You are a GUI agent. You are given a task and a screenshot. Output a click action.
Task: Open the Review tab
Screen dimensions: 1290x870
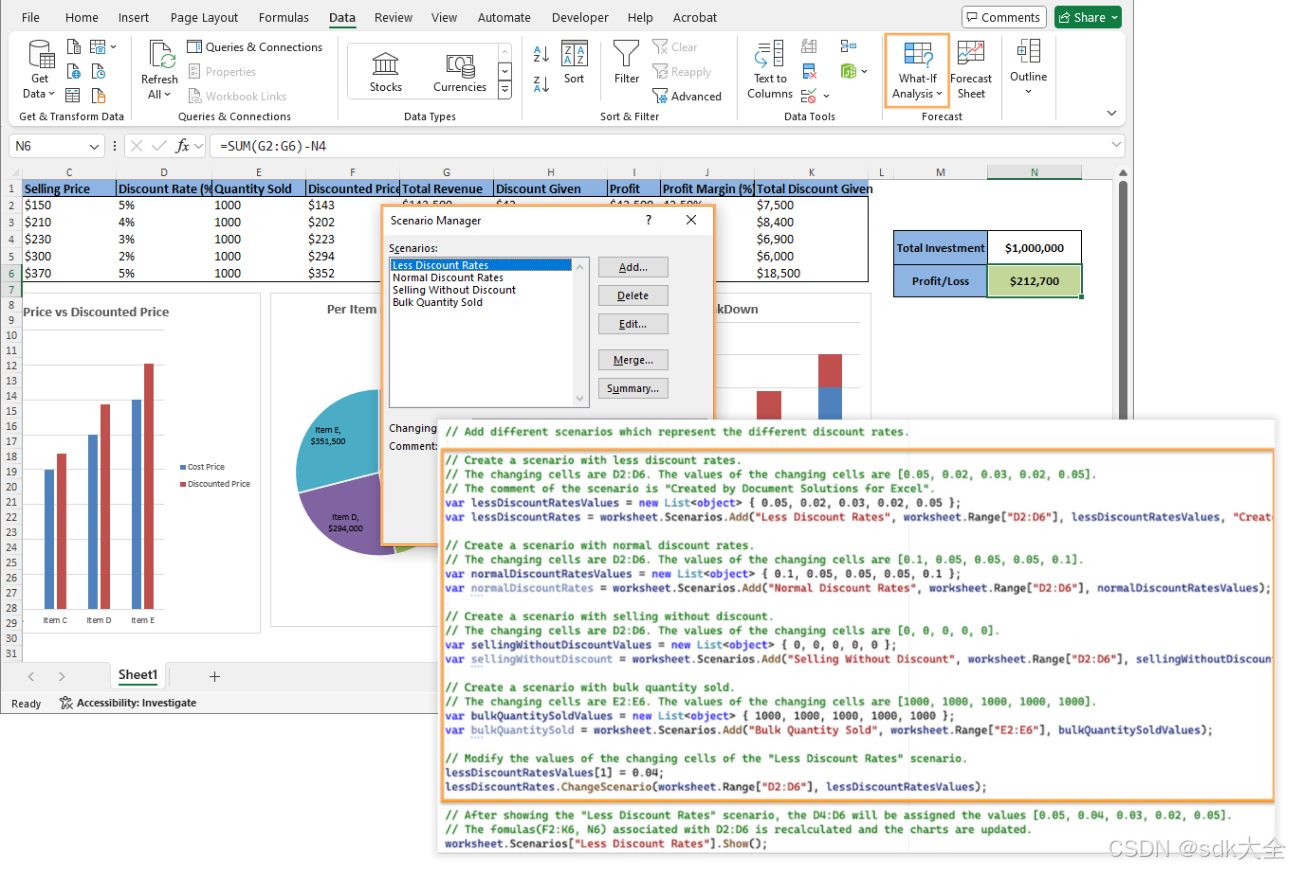point(394,17)
